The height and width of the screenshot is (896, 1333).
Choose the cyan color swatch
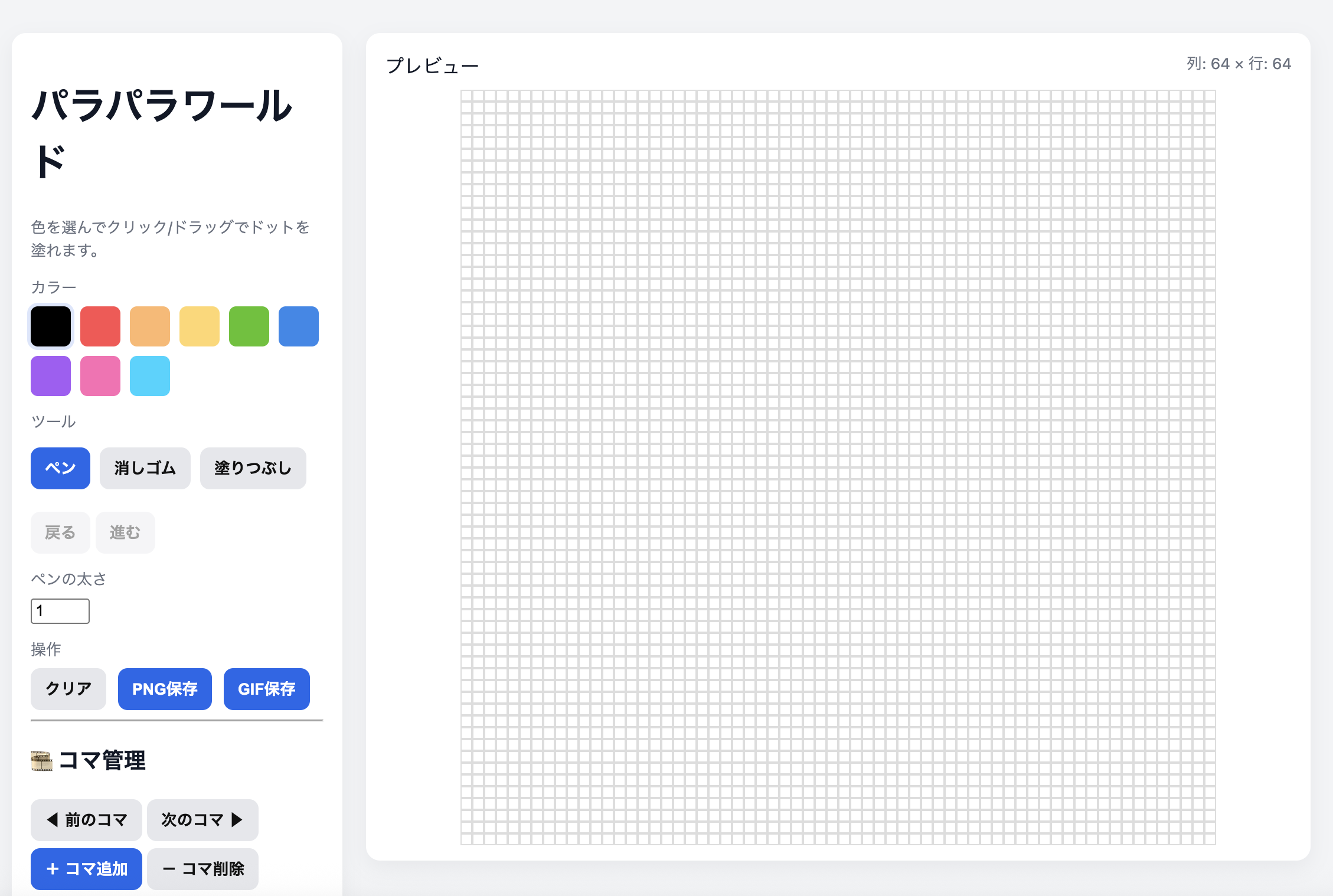coord(150,376)
